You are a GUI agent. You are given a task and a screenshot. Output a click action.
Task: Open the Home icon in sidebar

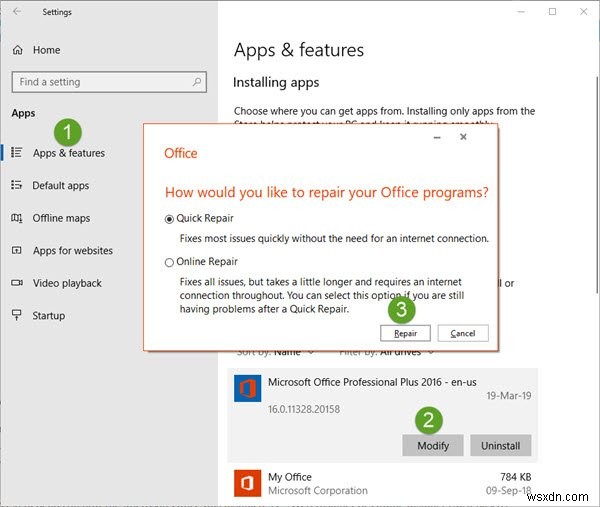(18, 50)
